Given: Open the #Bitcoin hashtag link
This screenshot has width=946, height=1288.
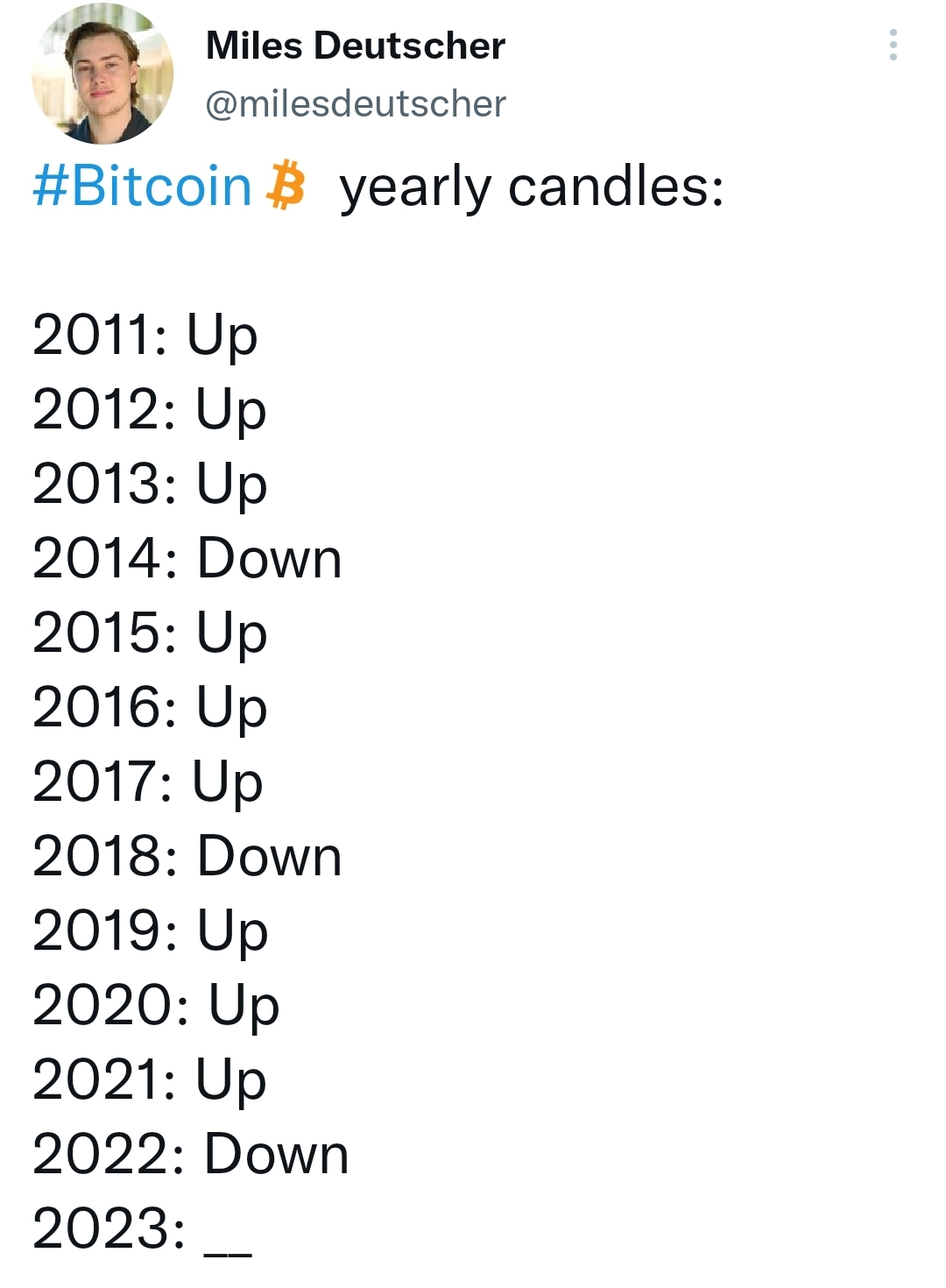Looking at the screenshot, I should pos(142,187).
